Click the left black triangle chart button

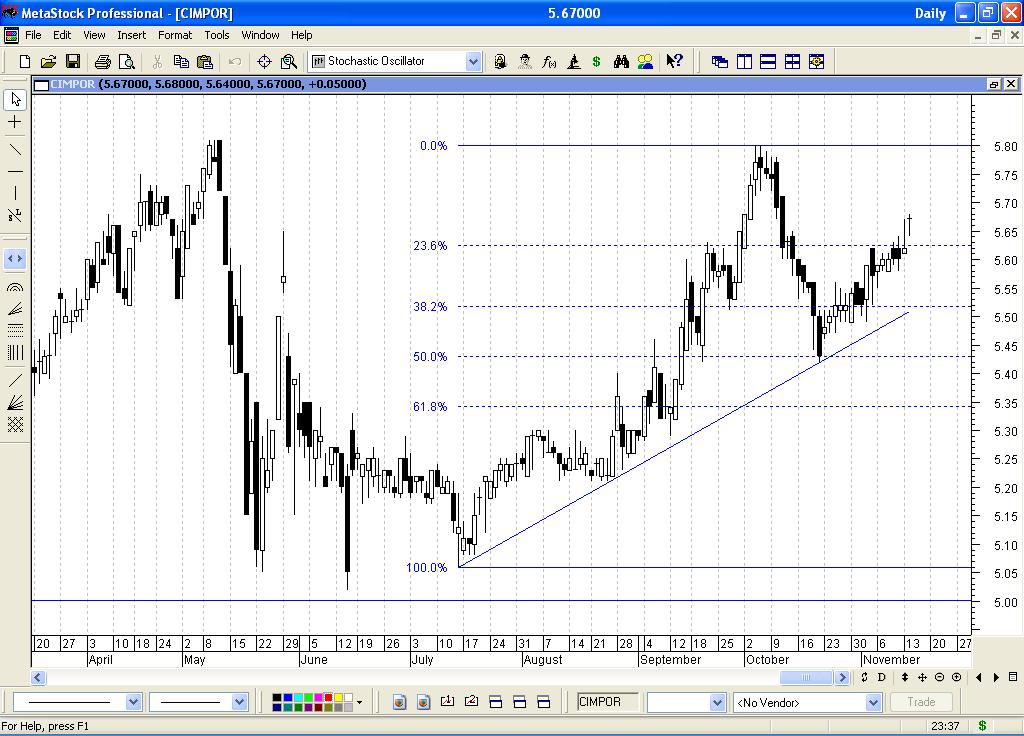[978, 677]
